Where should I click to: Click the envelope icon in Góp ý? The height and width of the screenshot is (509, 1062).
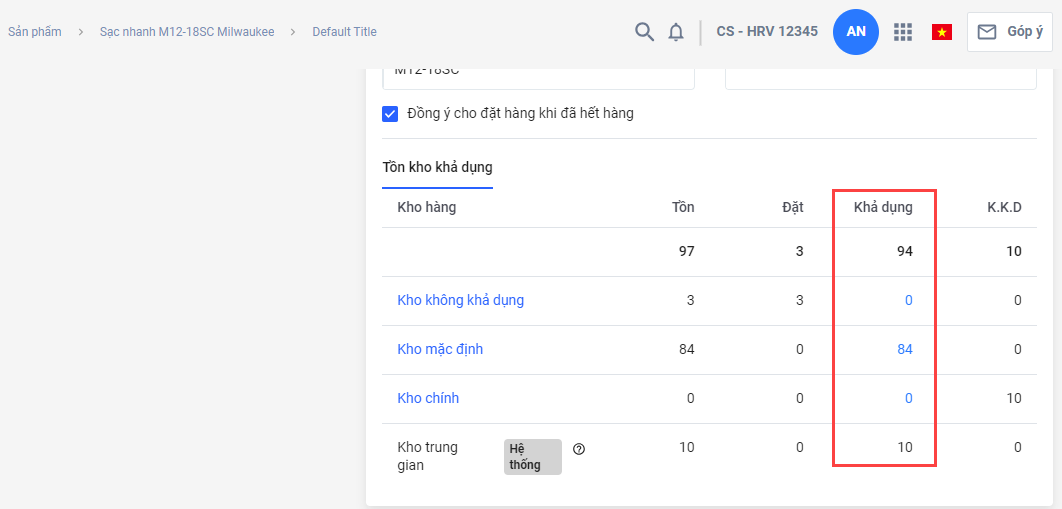pos(987,32)
